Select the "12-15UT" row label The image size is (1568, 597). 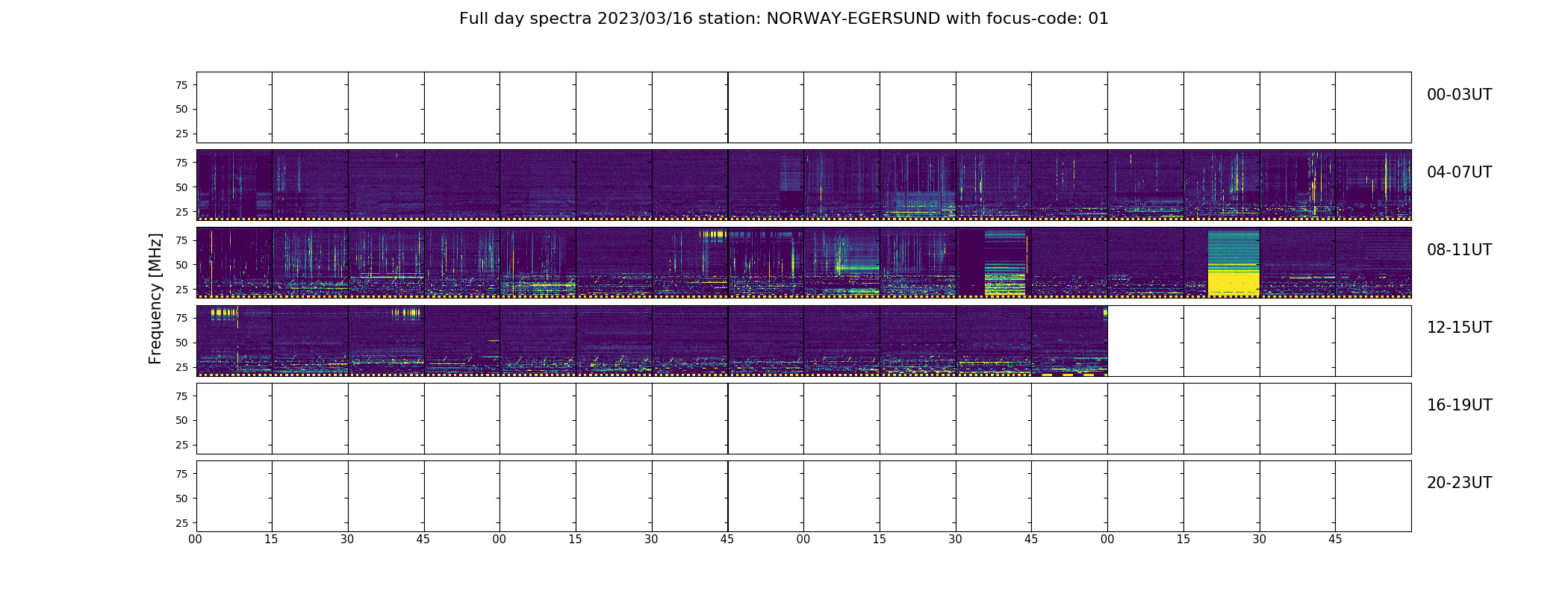point(1459,328)
